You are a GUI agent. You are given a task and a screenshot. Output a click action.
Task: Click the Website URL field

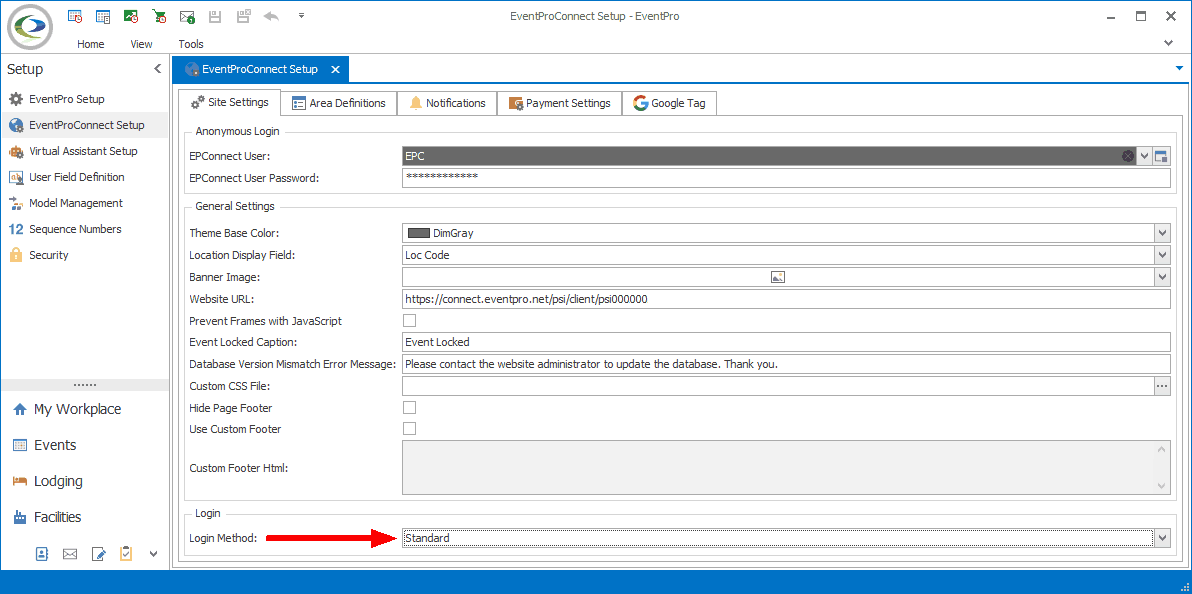click(786, 299)
